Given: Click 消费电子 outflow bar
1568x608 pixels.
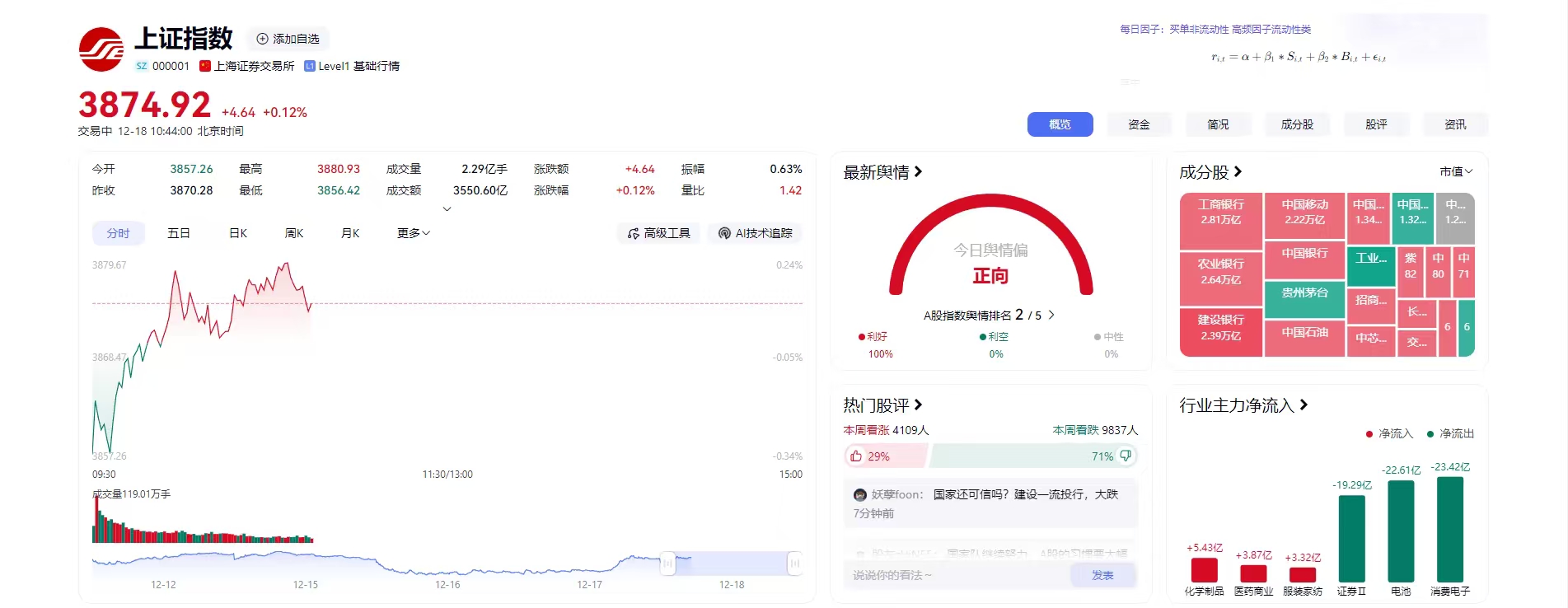Looking at the screenshot, I should pyautogui.click(x=1450, y=530).
